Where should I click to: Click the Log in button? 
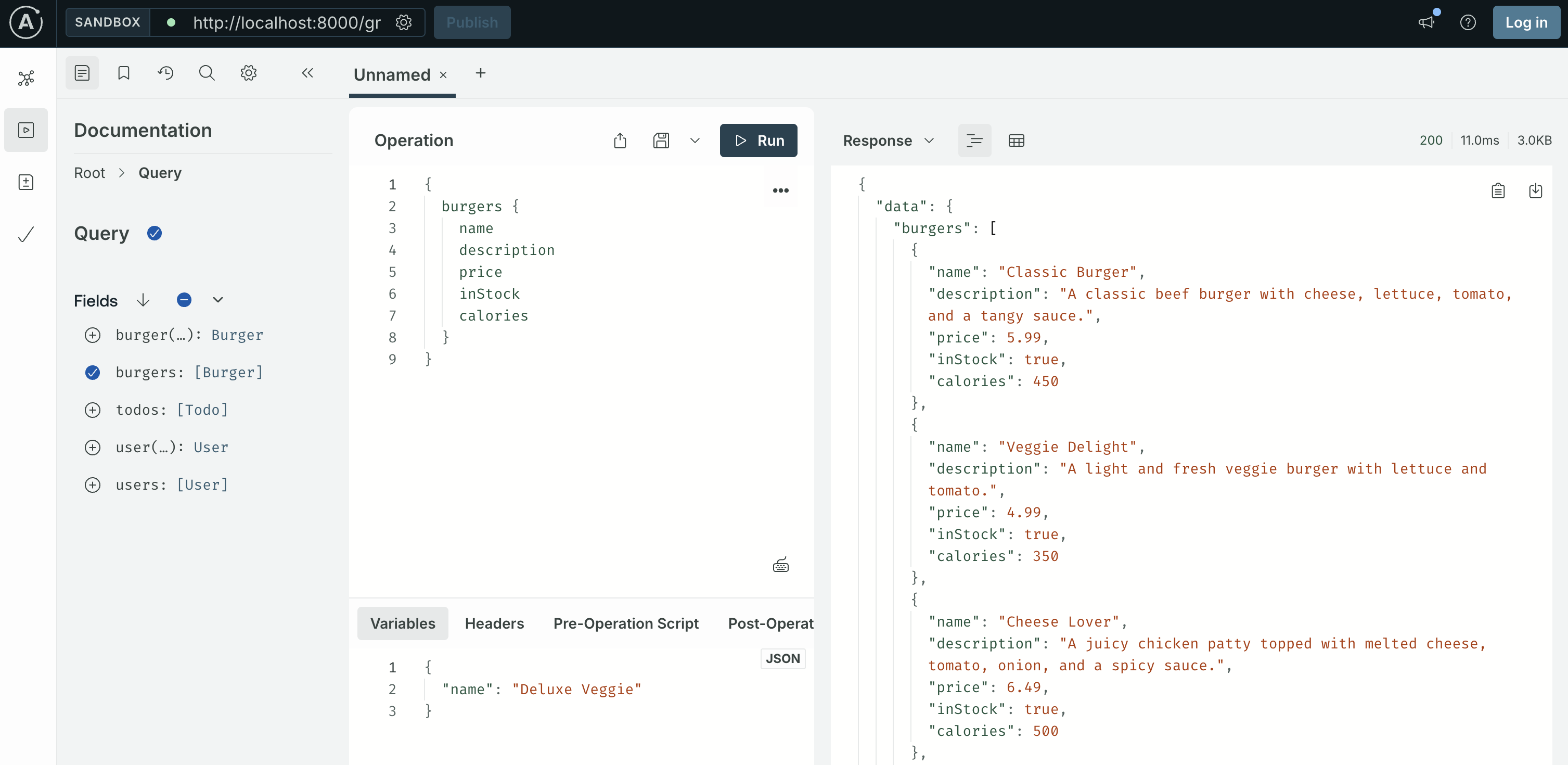1525,22
